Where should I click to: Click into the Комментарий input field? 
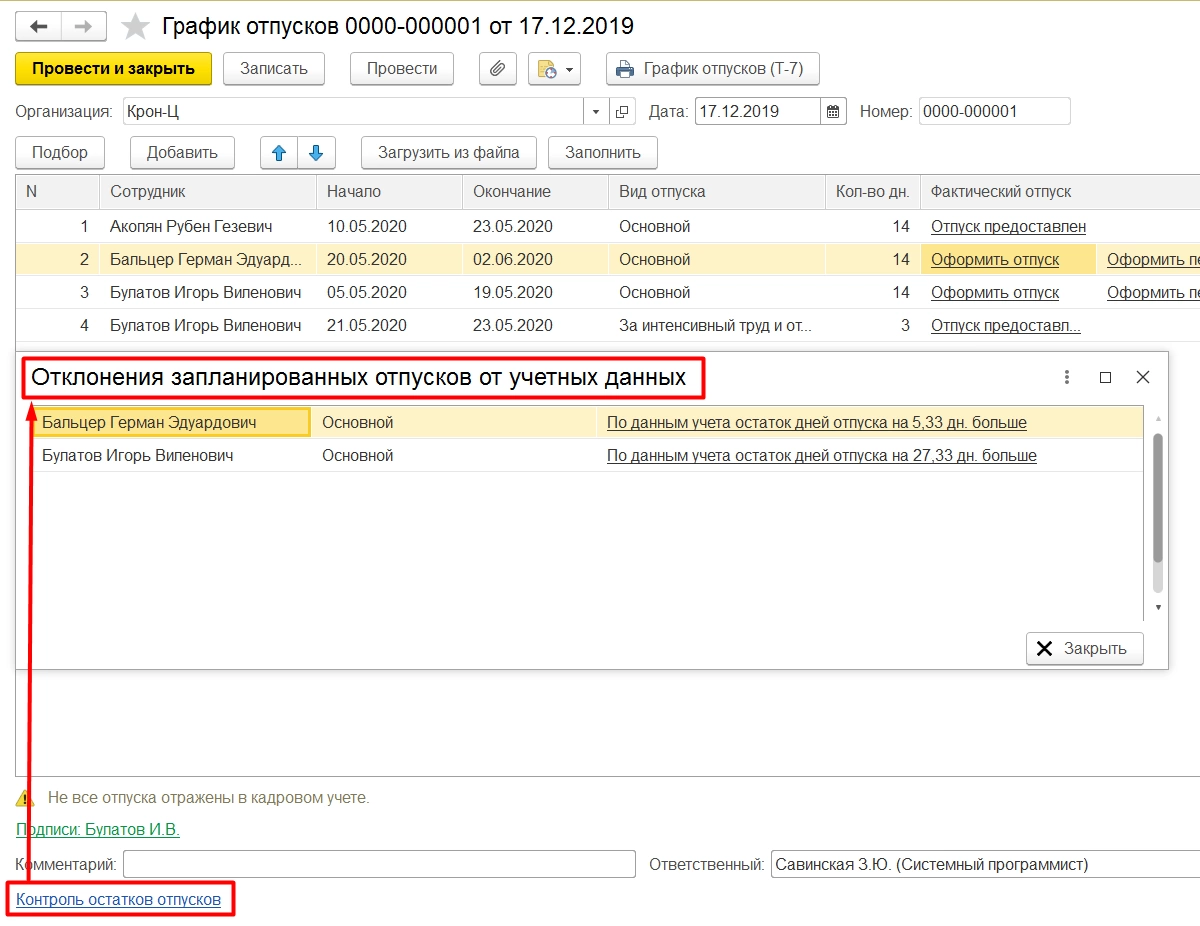pos(379,864)
